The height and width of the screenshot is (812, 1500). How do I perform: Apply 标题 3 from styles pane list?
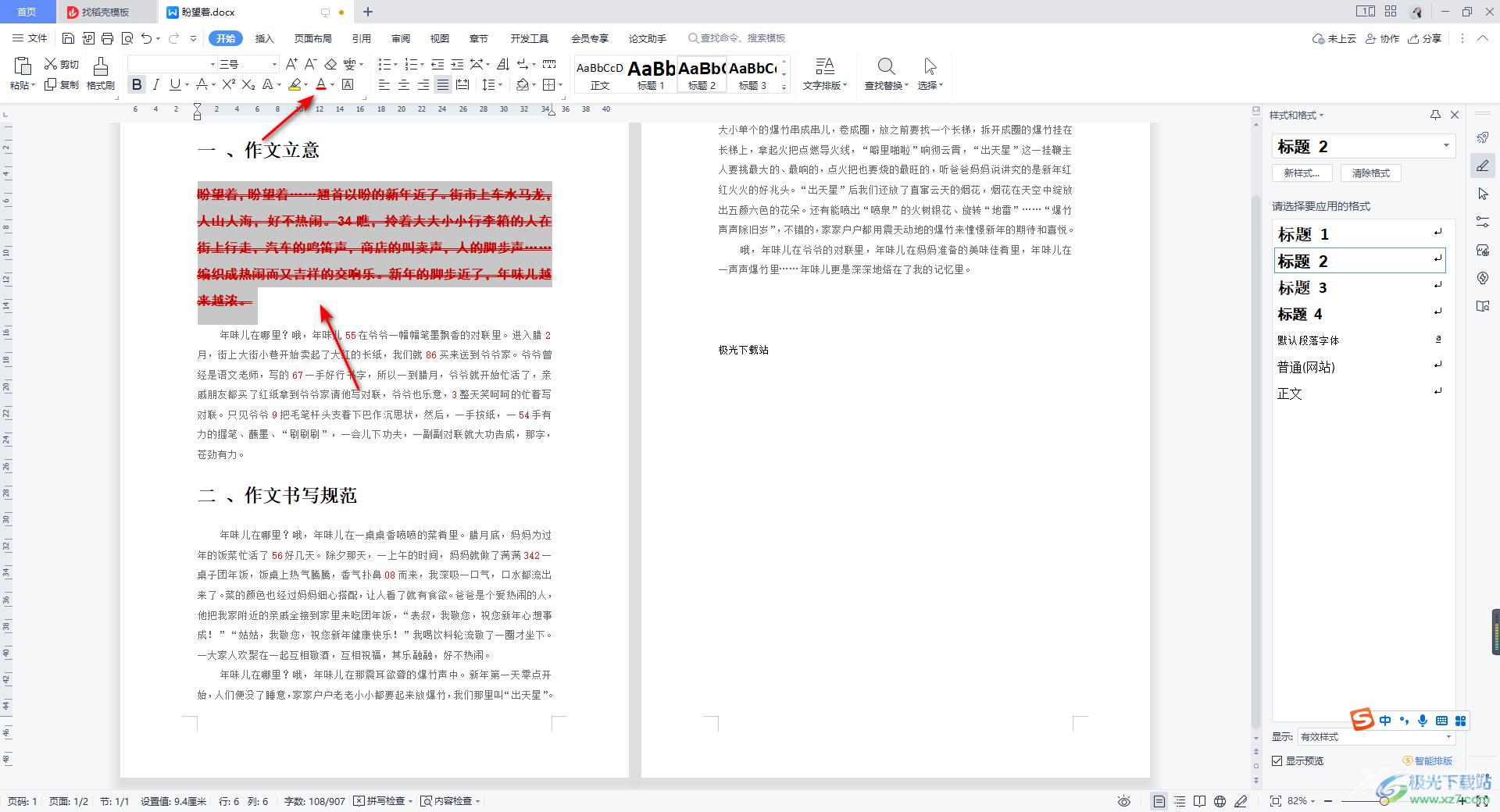pos(1359,287)
